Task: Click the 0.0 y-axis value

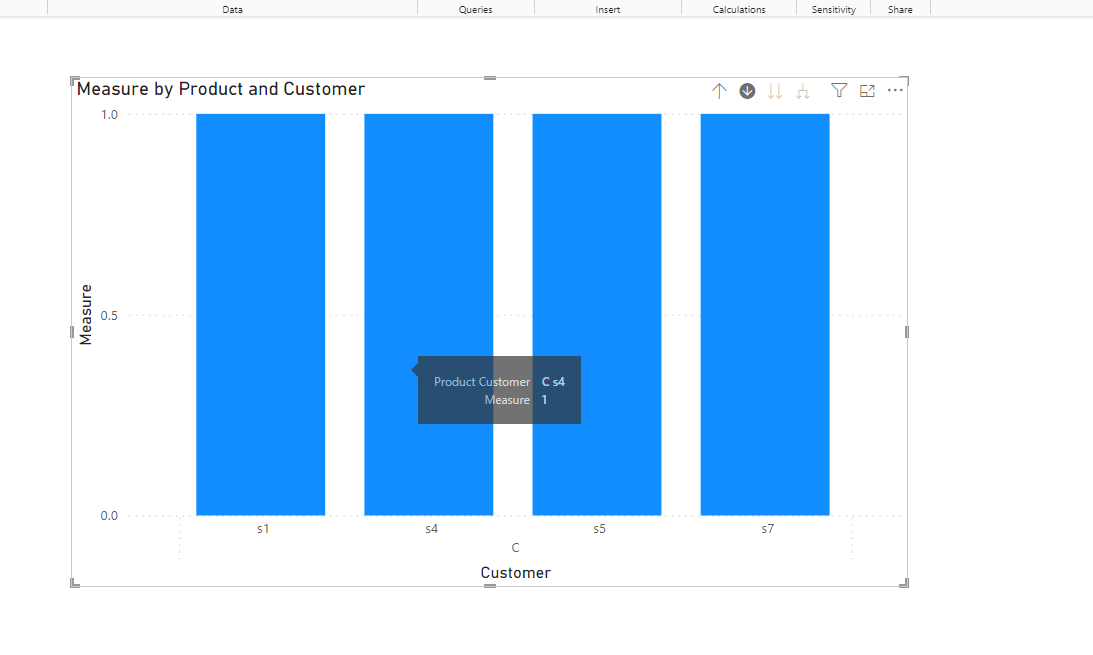Action: (109, 516)
